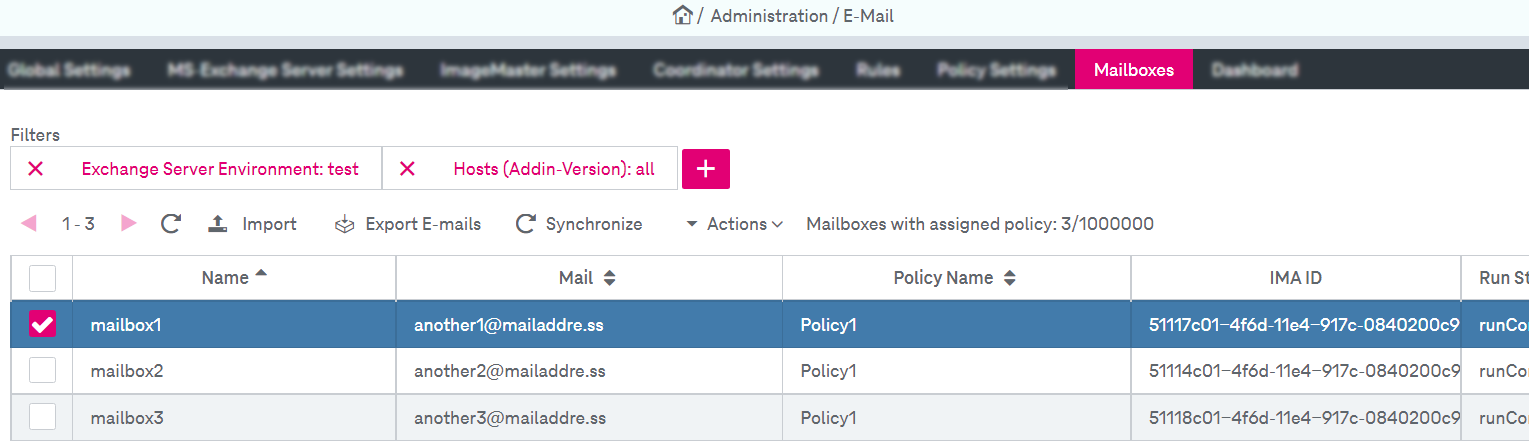Uncheck the mailbox1 row checkbox
The height and width of the screenshot is (442, 1529).
pos(42,324)
